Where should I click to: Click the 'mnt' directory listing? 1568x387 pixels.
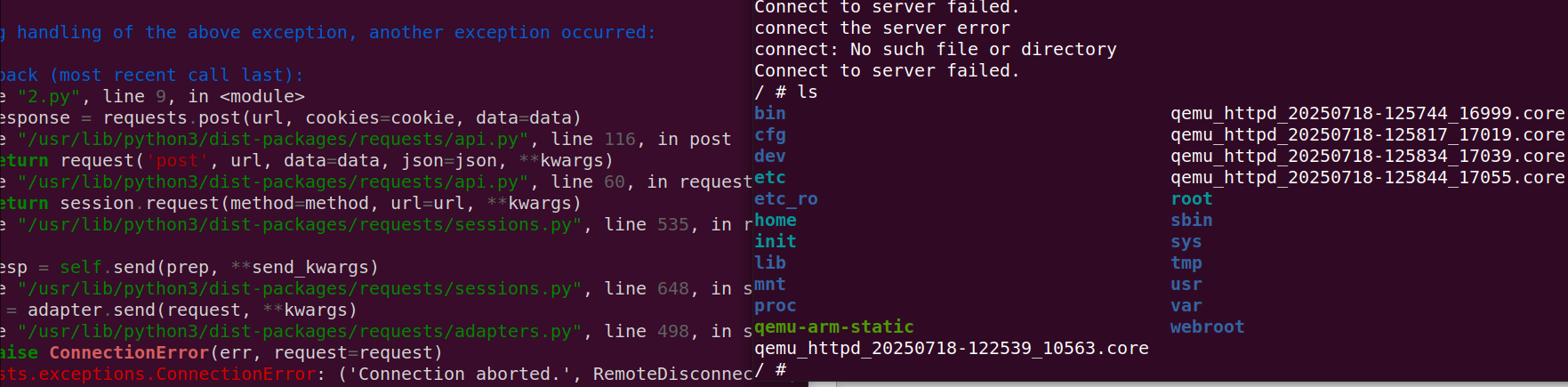point(770,285)
